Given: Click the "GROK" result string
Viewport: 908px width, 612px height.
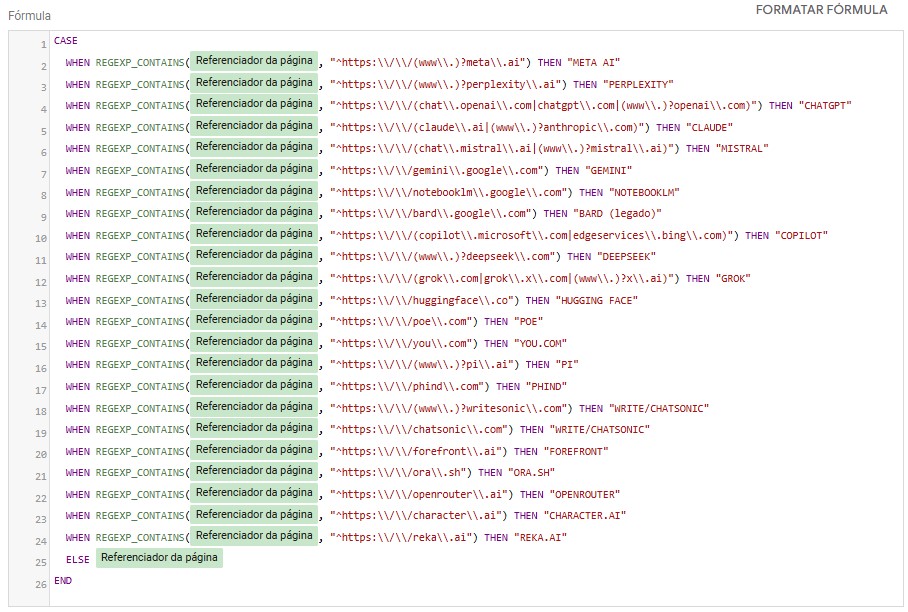Looking at the screenshot, I should coord(733,278).
